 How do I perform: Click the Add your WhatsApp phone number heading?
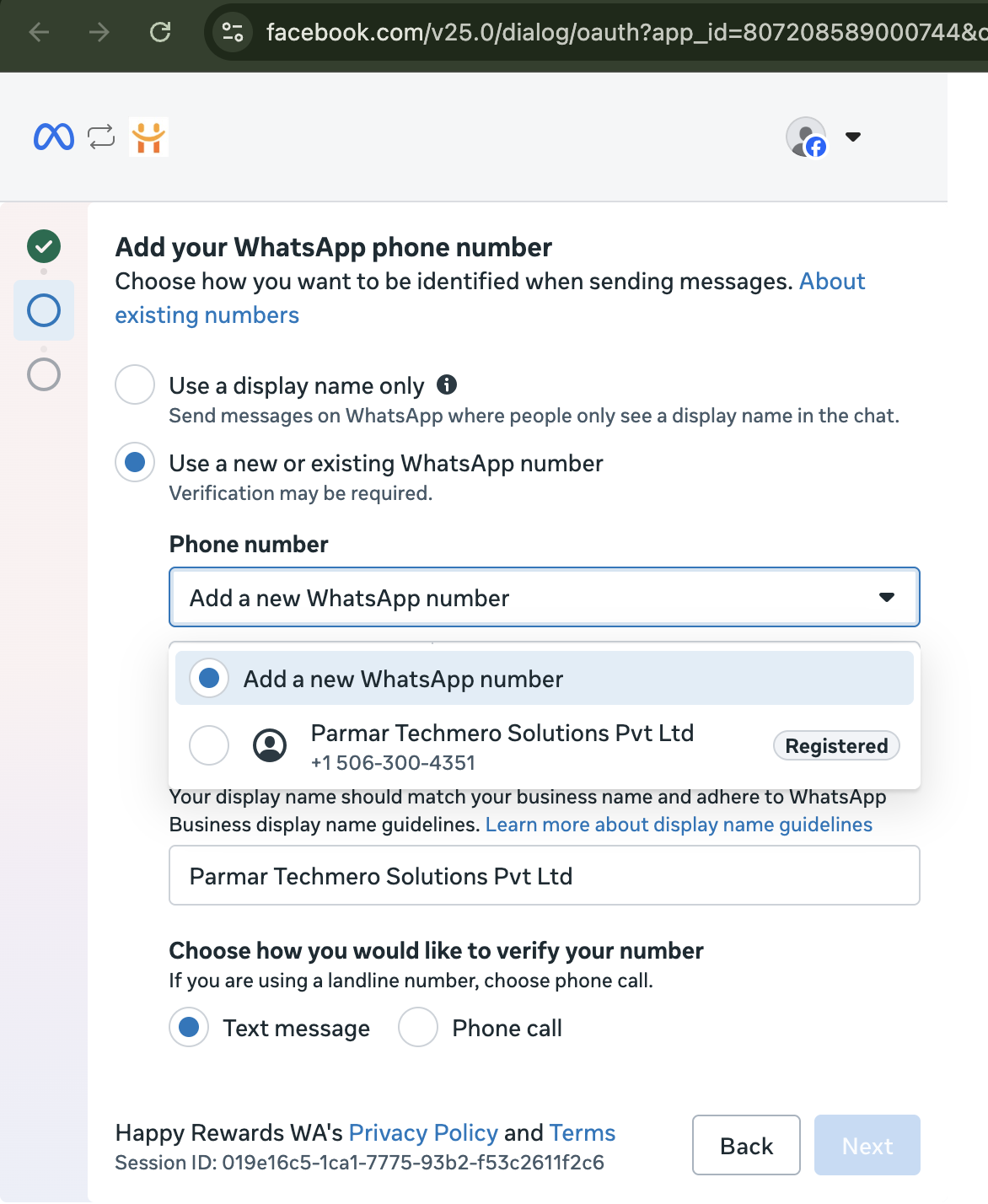(334, 247)
